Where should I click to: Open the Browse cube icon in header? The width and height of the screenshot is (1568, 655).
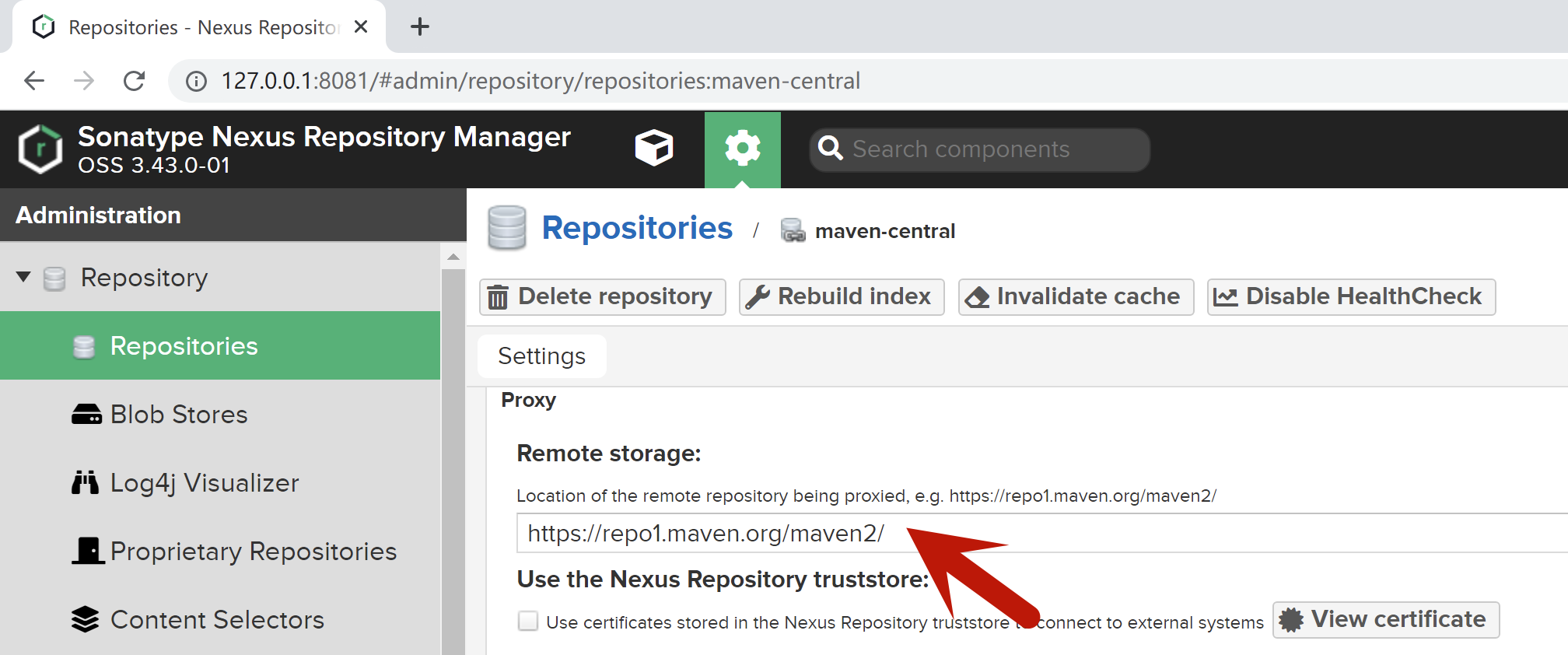(653, 148)
